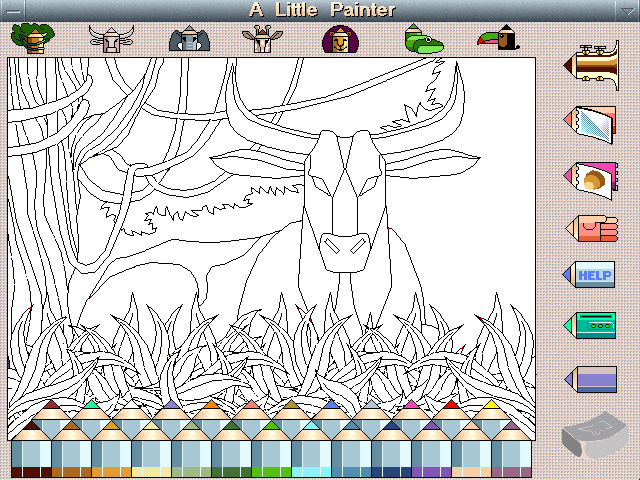Pick the violet front-row pencil

tap(431, 451)
